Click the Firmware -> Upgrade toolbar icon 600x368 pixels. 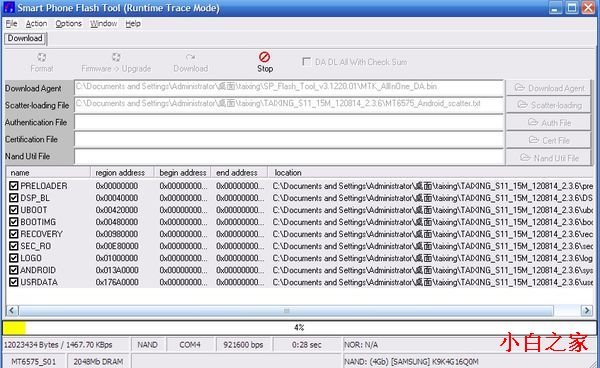click(116, 57)
